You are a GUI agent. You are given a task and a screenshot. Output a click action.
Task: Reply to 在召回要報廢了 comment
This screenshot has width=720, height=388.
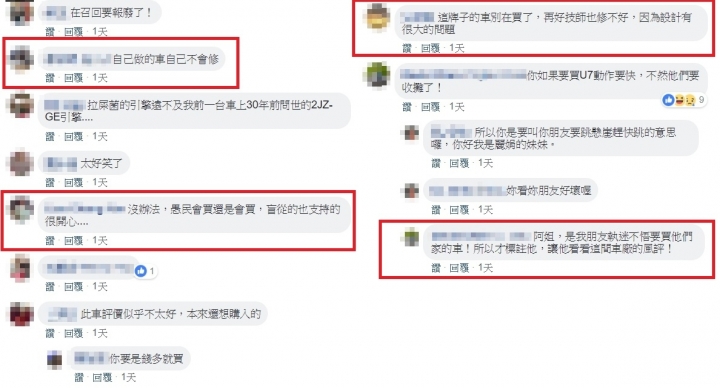pos(73,32)
